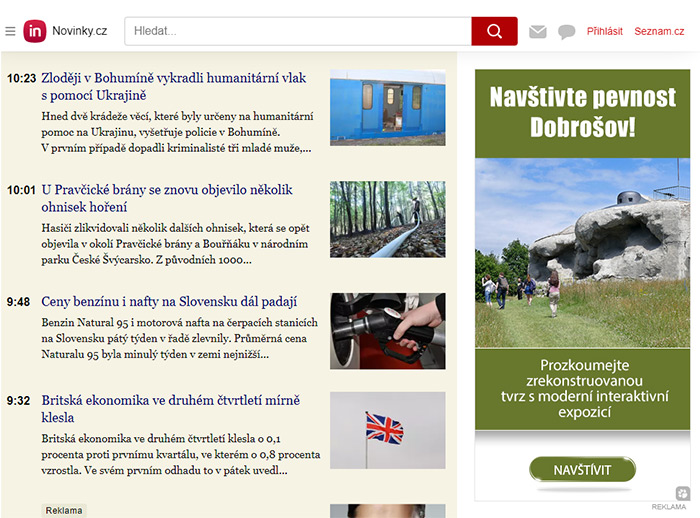The image size is (700, 518).
Task: Open headline Britská ekonomika ve druhém čtvrtletí
Action: point(170,408)
